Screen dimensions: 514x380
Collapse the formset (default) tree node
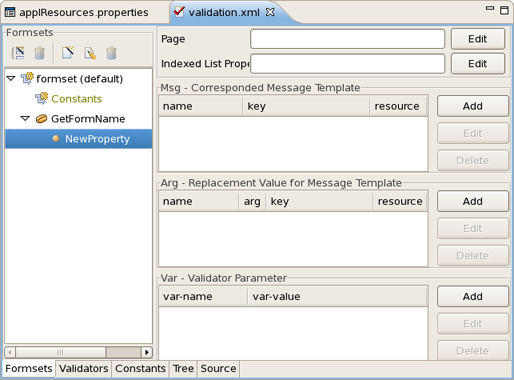coord(11,79)
